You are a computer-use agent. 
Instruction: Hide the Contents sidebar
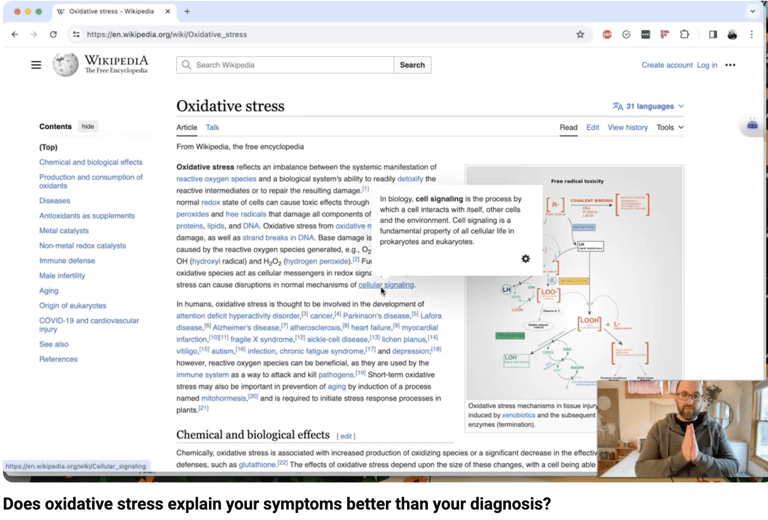click(x=88, y=126)
